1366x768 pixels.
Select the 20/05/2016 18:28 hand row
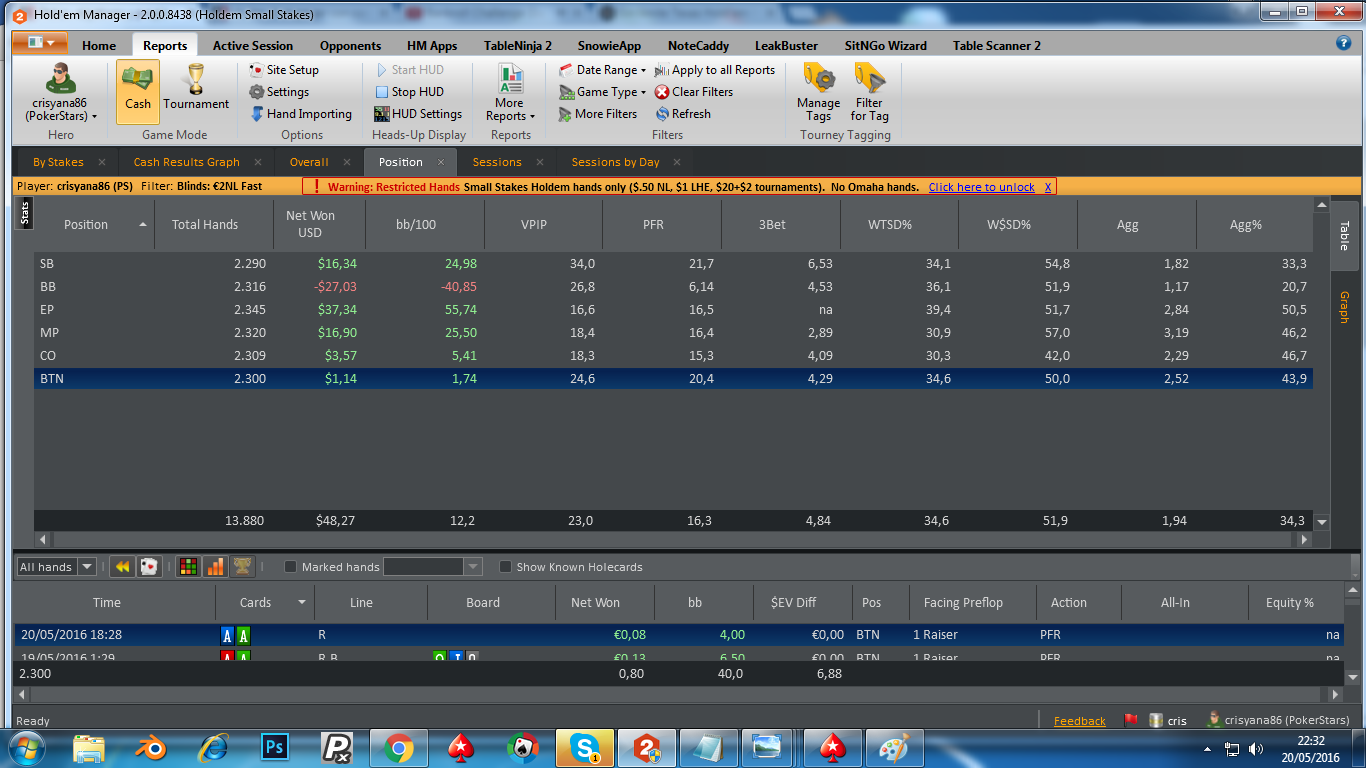point(678,634)
